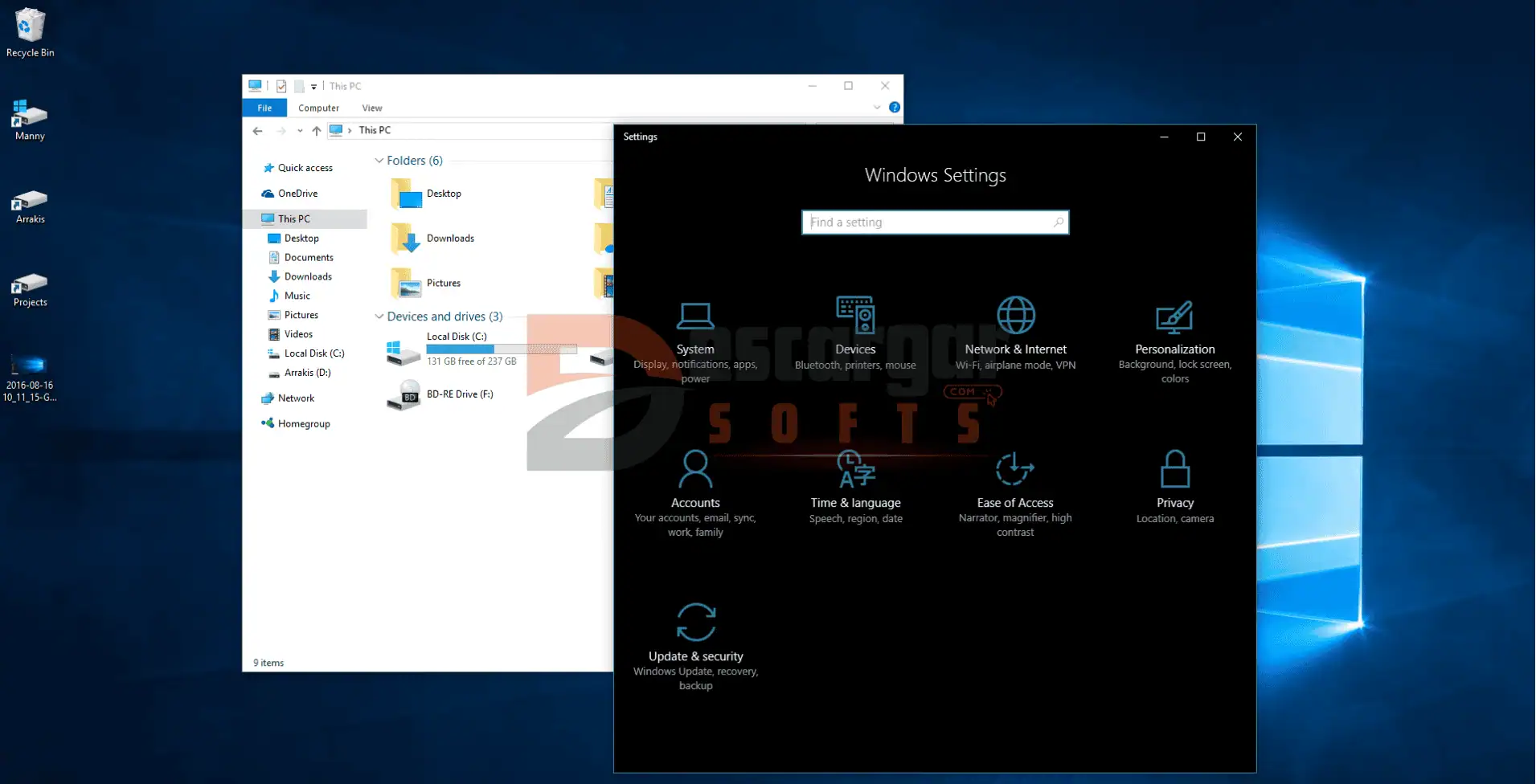Open Accounts settings icon
Viewport: 1536px width, 784px height.
tap(694, 469)
